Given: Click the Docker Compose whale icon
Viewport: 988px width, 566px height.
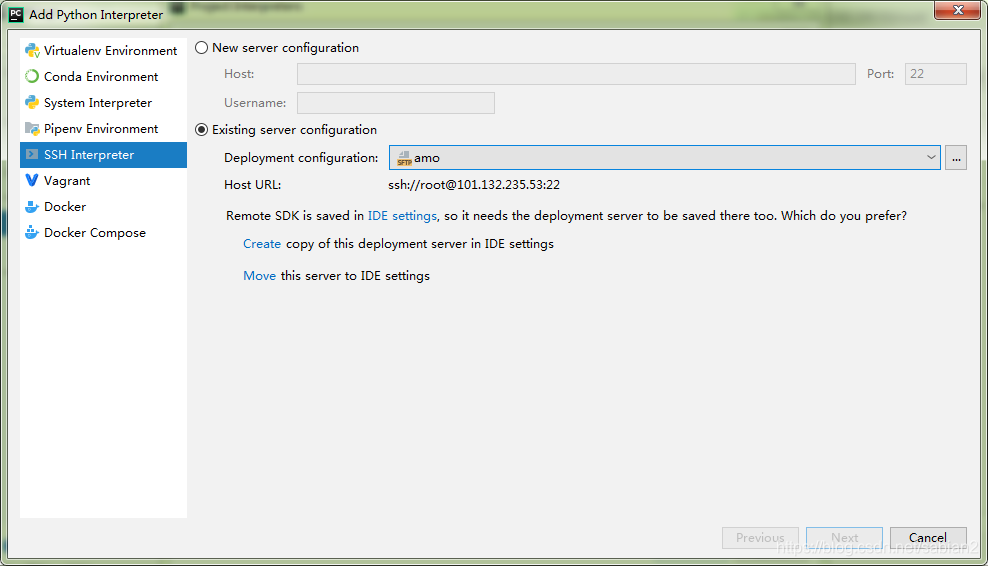Looking at the screenshot, I should click(32, 233).
